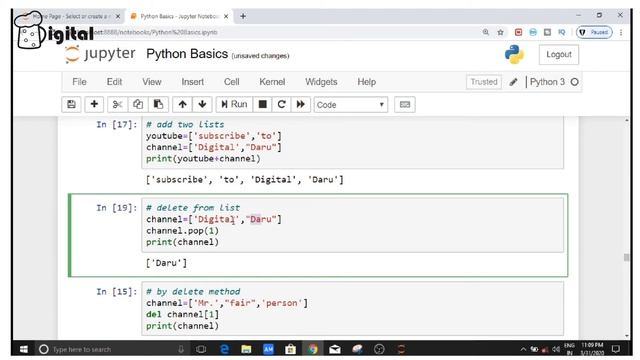Click the ['Daru'] output text
The image size is (640, 360).
(x=167, y=263)
